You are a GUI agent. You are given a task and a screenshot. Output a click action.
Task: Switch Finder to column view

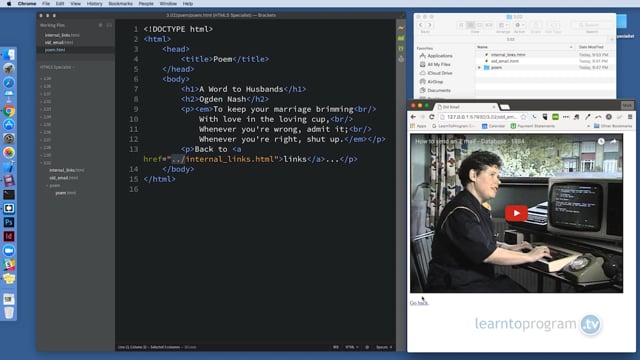click(480, 25)
